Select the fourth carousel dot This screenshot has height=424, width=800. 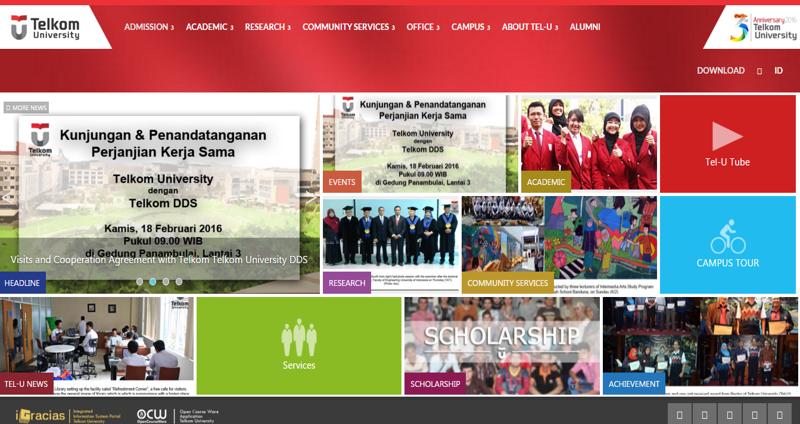[x=179, y=281]
